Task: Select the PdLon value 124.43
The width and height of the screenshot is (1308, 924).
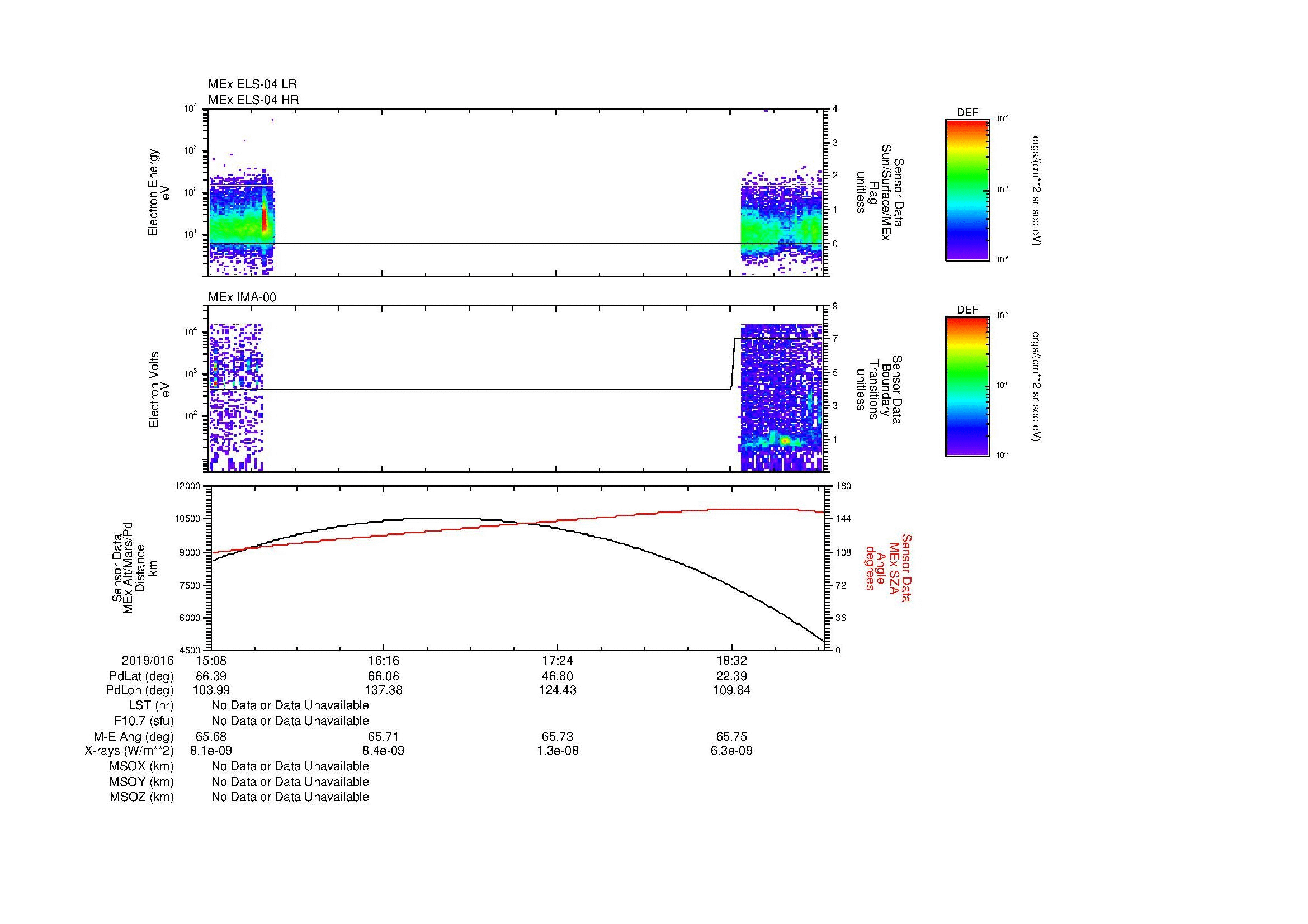Action: click(x=558, y=690)
